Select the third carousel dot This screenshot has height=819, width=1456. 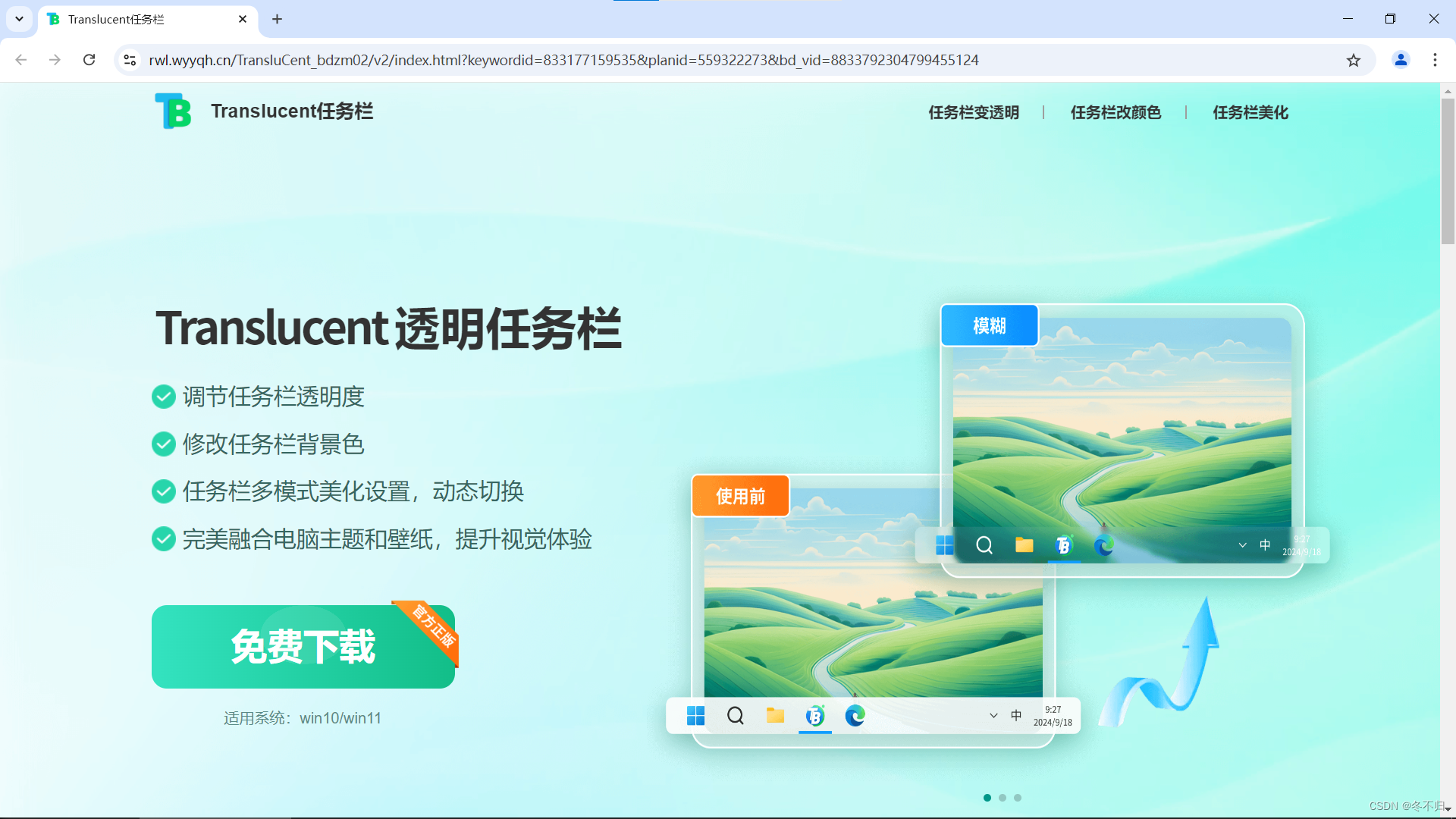(1018, 798)
